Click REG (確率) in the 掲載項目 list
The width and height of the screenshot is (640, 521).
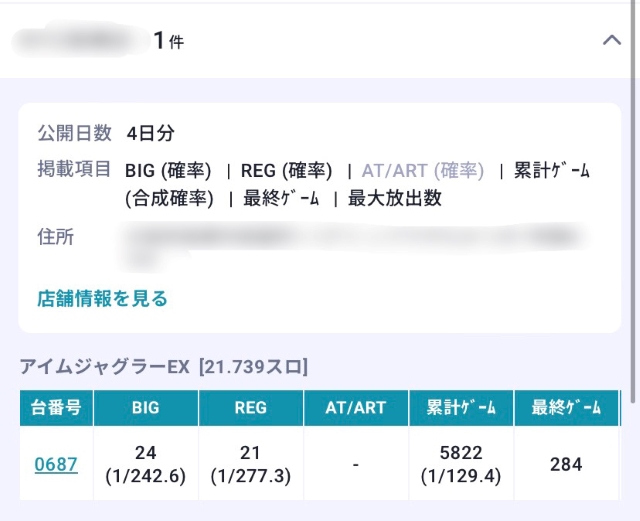pos(286,170)
